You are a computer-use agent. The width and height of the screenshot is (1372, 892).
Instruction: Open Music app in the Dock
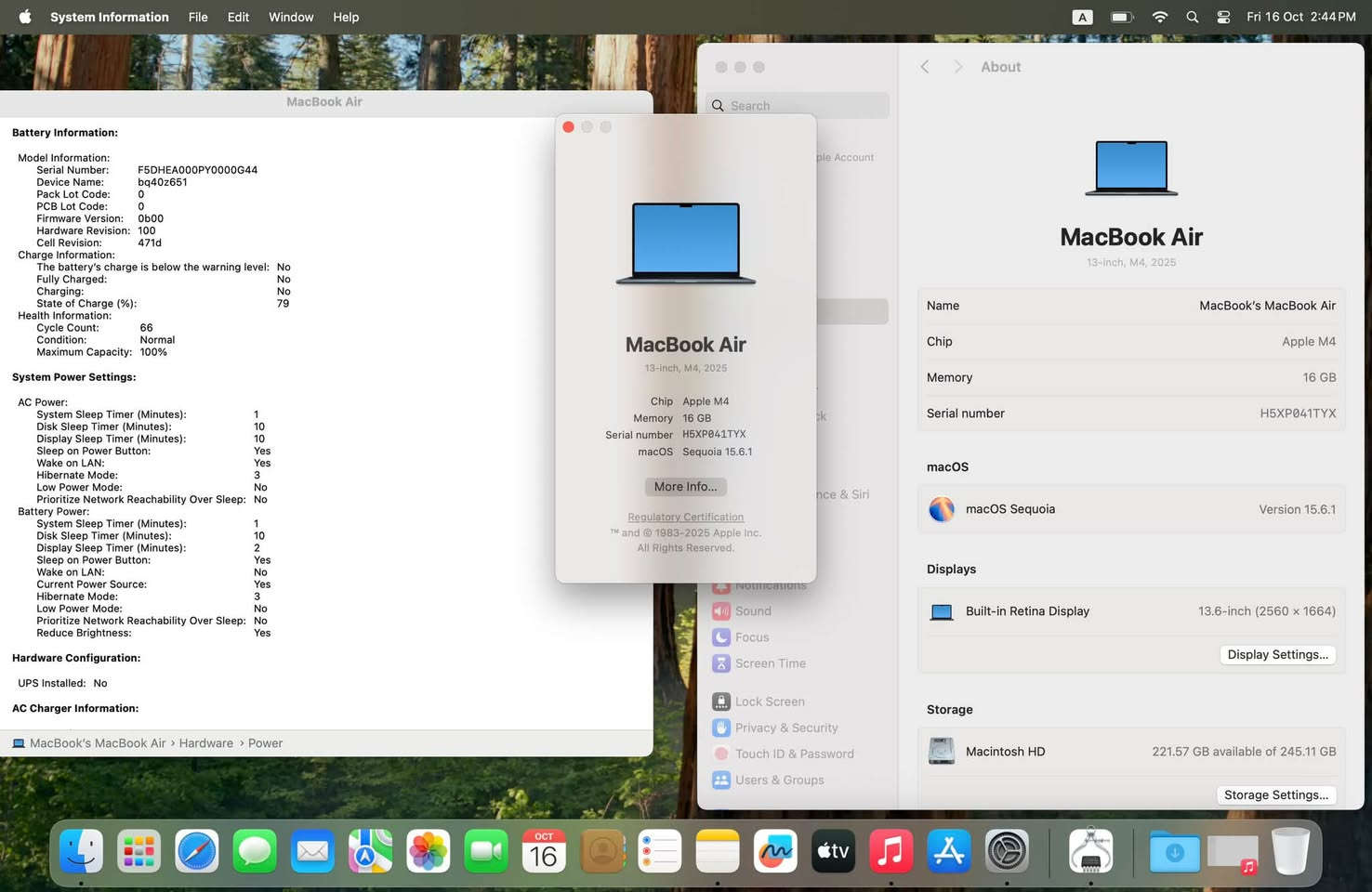890,851
